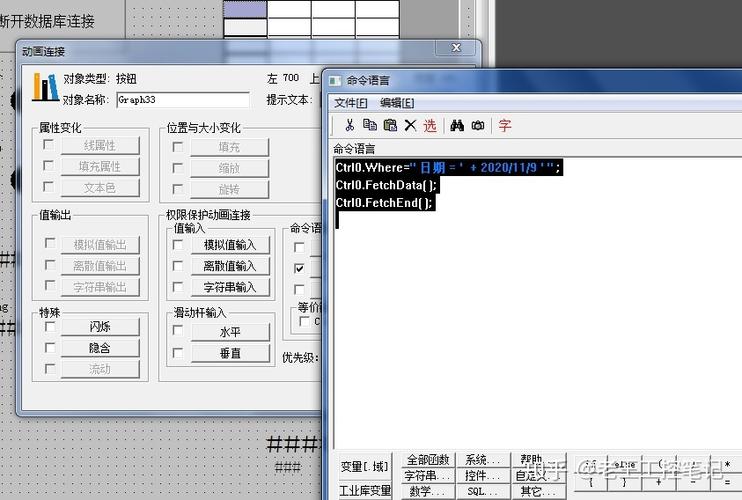Click the Ctrl0.FetchData(); code line
Screen dimensions: 742x500
click(387, 185)
